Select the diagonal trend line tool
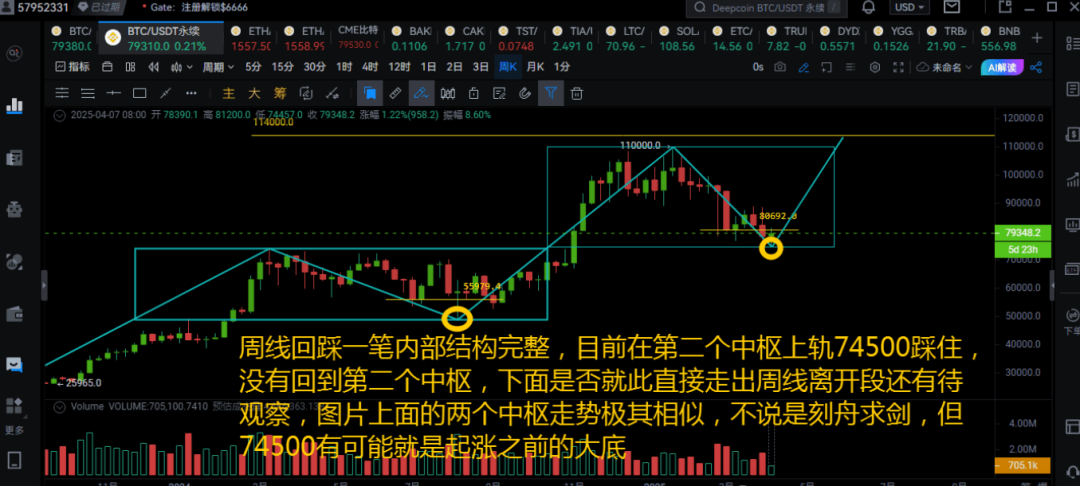 (x=165, y=93)
